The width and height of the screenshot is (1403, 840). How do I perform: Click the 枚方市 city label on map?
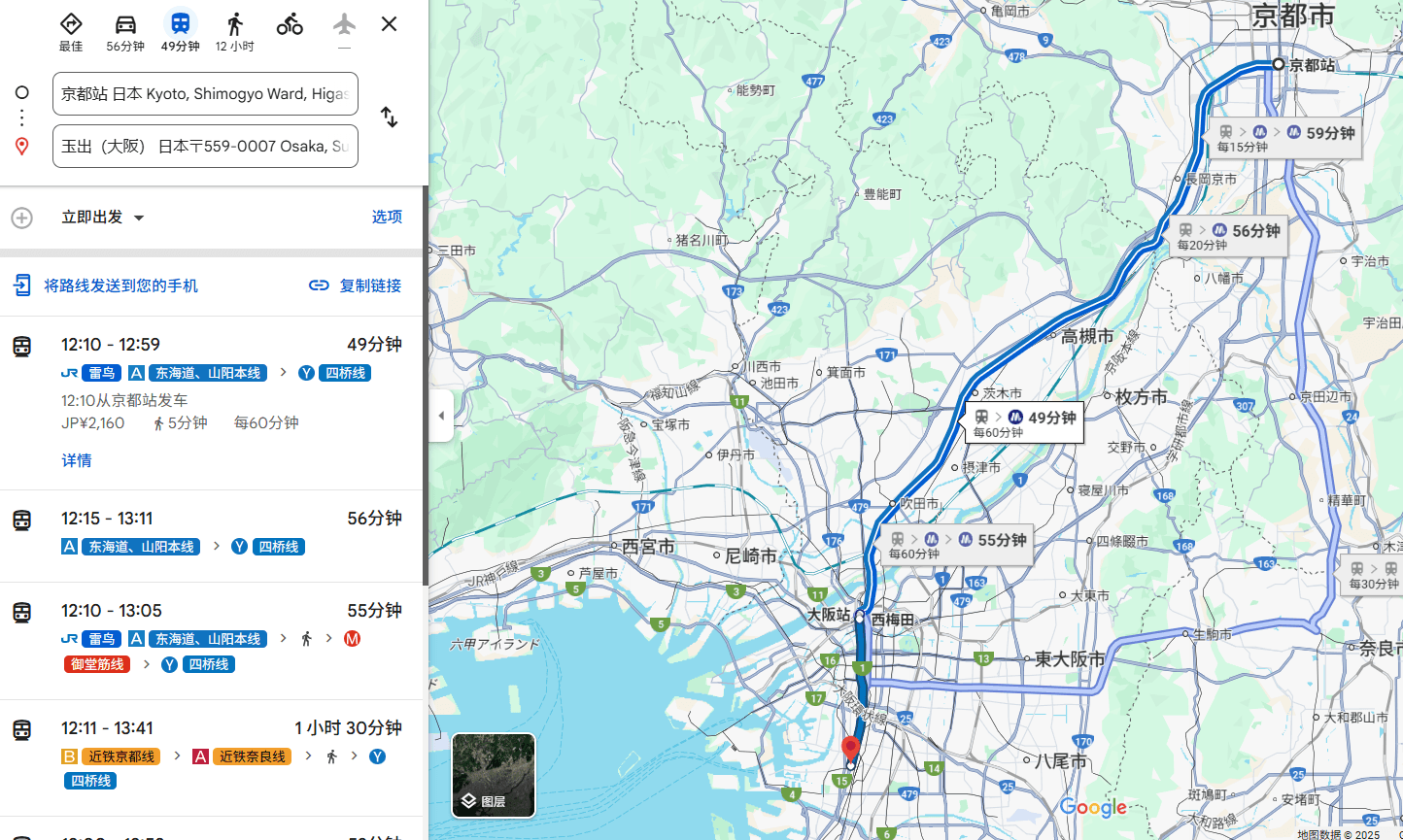pyautogui.click(x=1142, y=396)
